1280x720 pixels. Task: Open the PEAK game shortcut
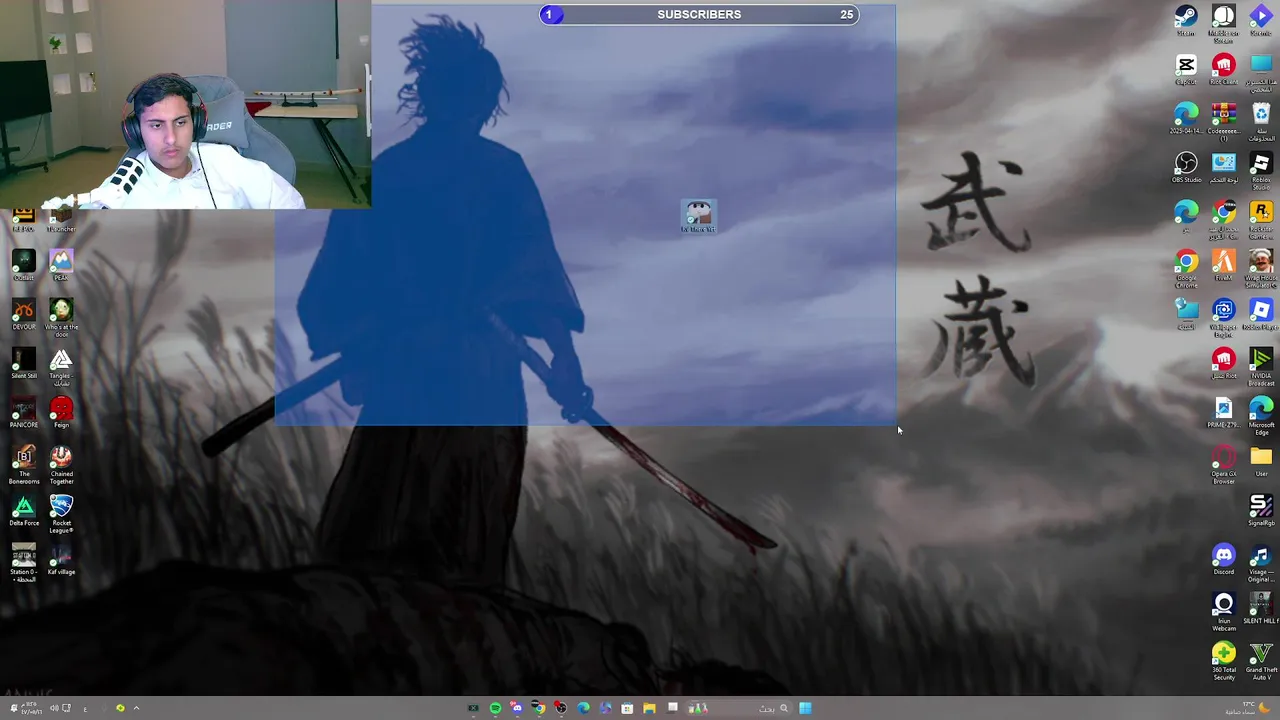pyautogui.click(x=61, y=266)
